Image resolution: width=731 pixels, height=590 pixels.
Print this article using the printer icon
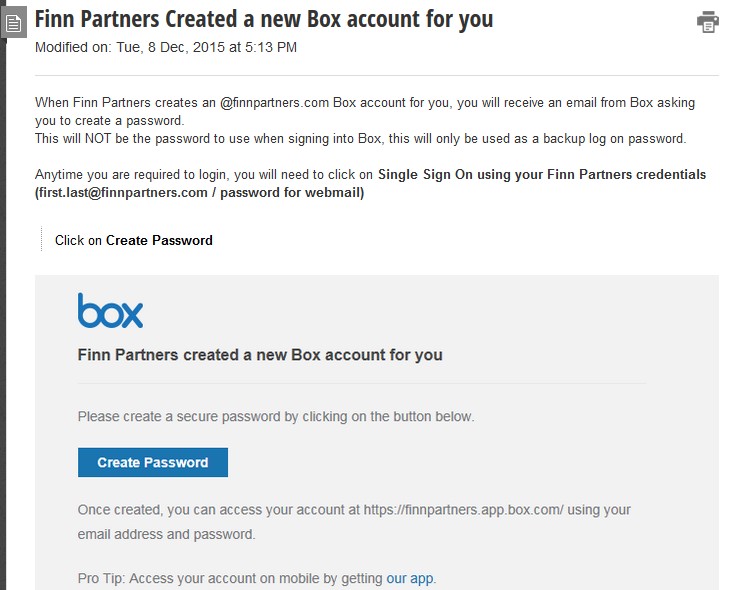pyautogui.click(x=708, y=22)
